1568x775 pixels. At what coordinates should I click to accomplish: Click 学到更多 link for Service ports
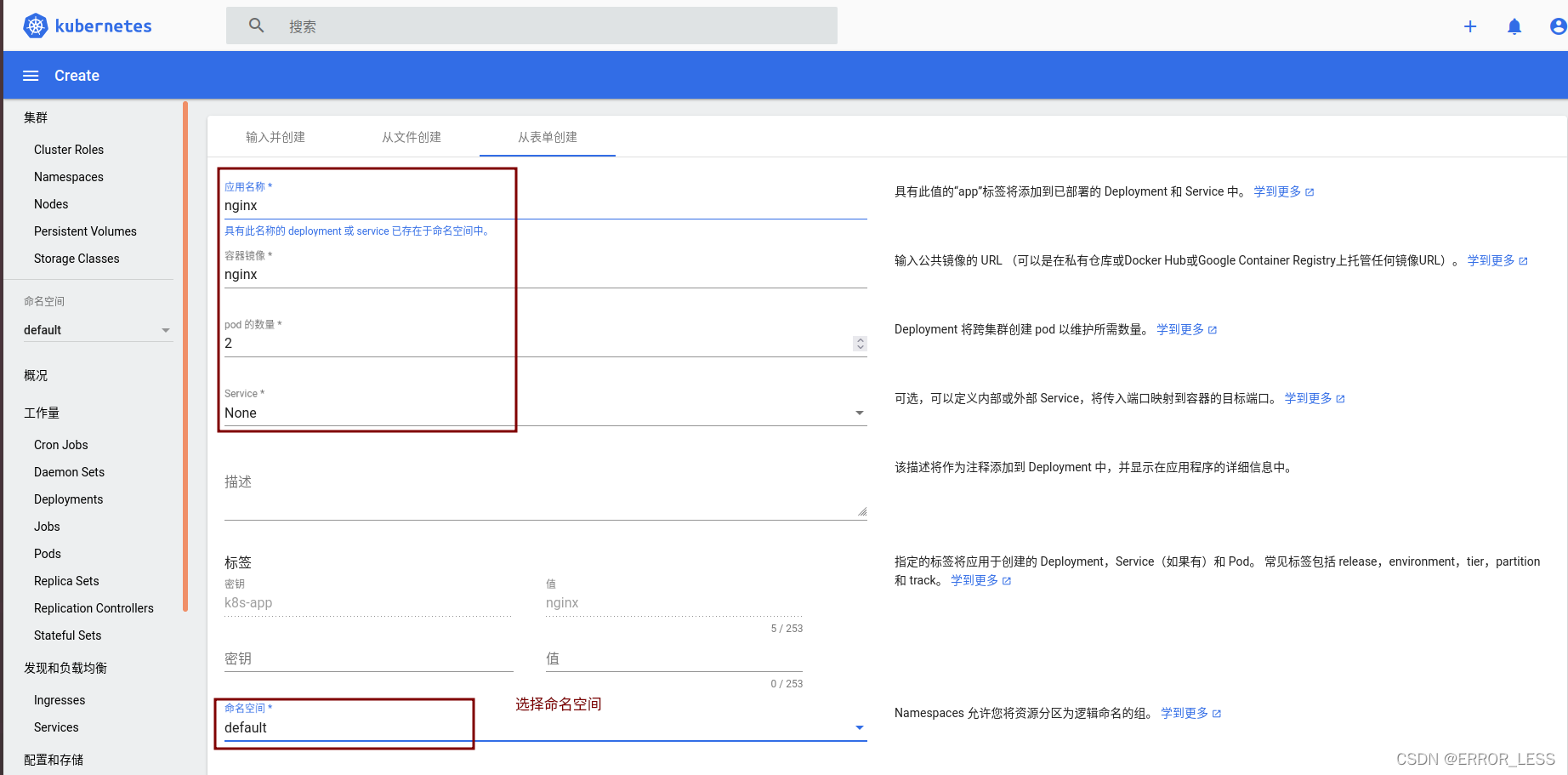(x=1308, y=399)
